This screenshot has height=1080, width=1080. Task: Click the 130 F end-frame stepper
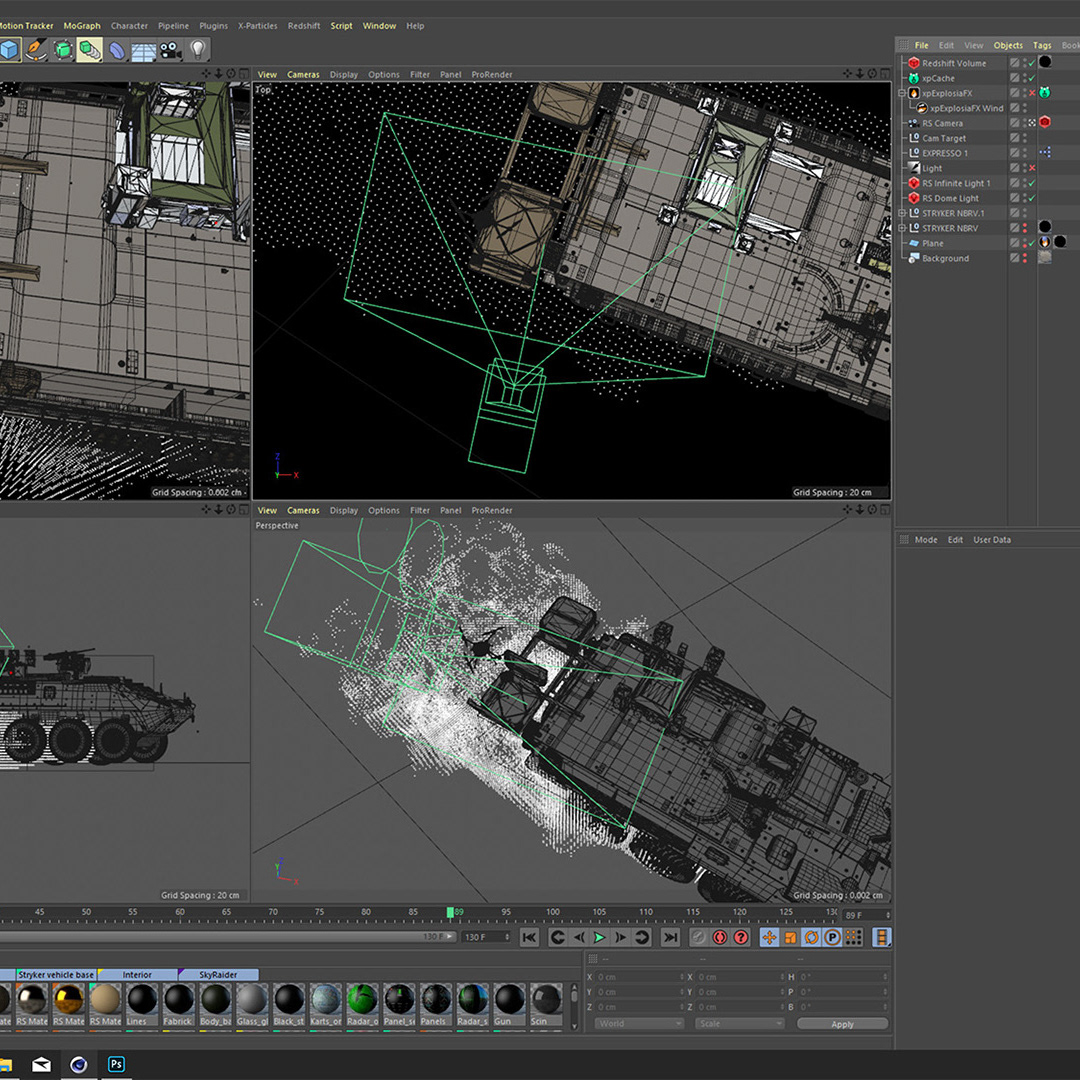point(507,937)
